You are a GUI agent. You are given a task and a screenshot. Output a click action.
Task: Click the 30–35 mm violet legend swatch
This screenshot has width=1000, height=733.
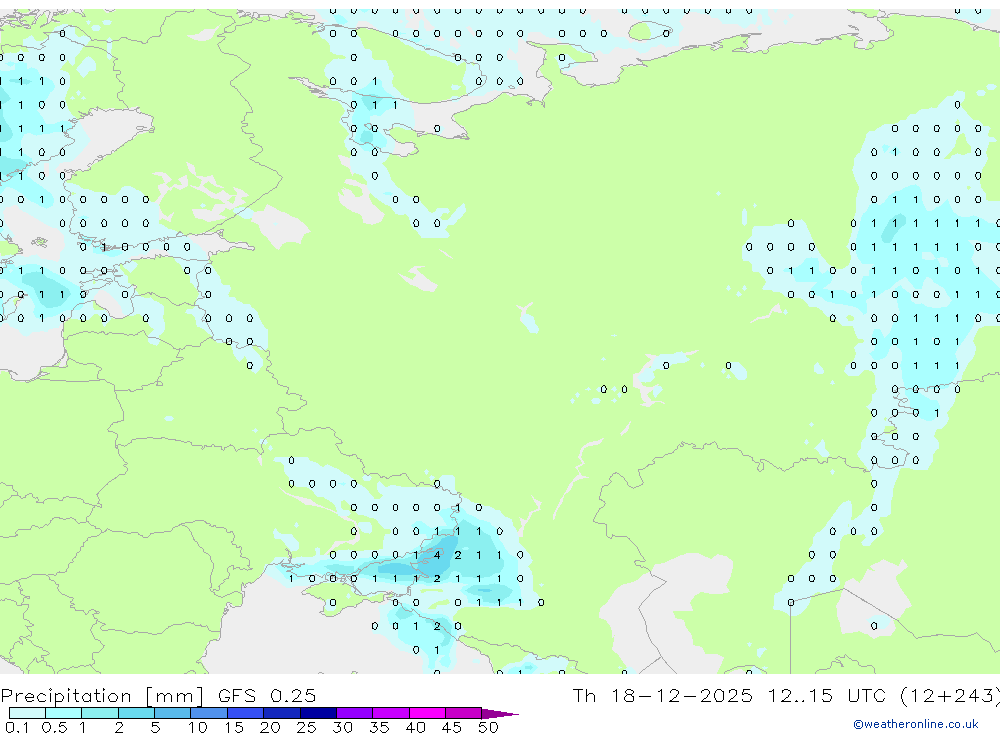point(355,713)
